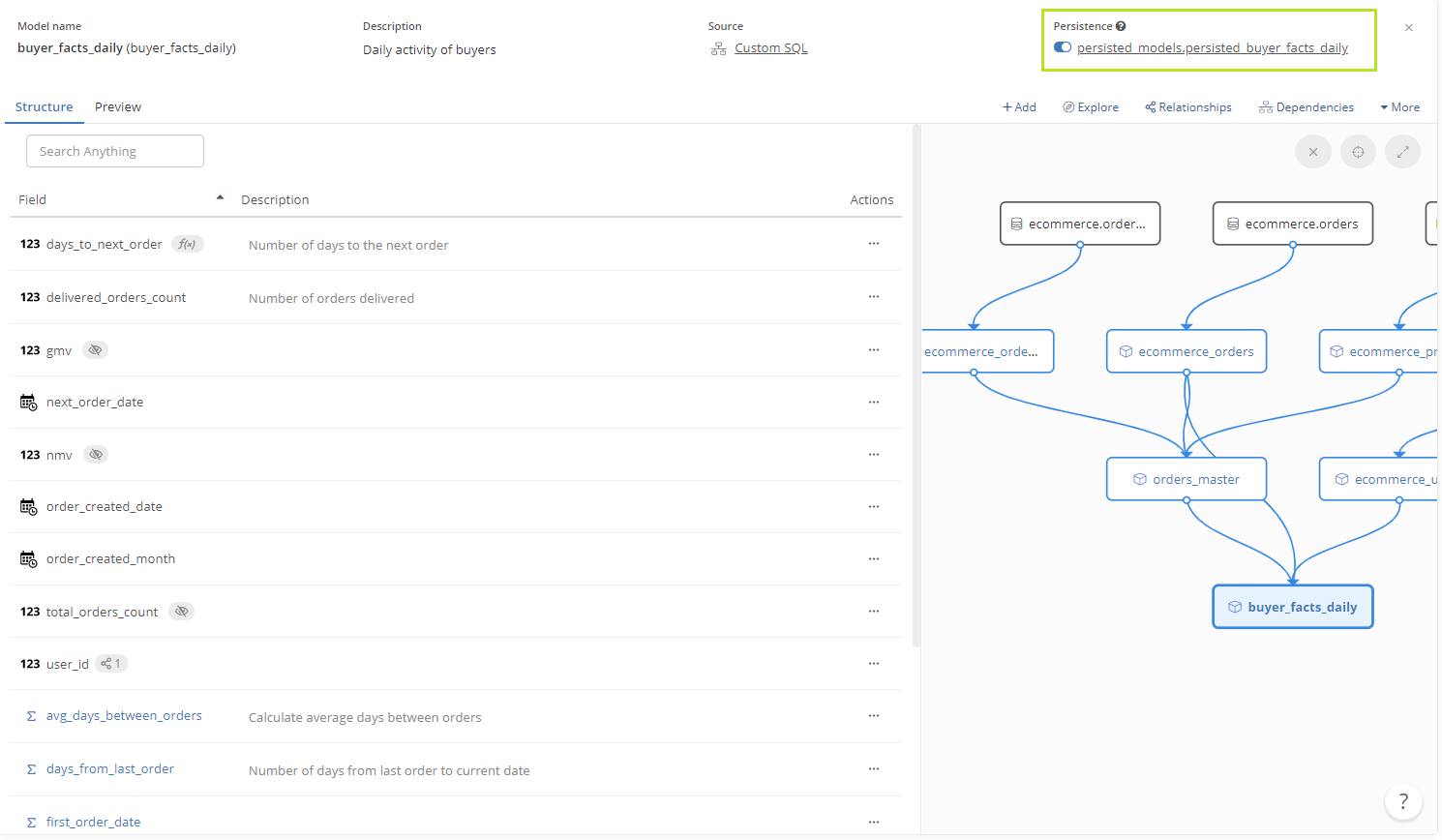Open actions menu for days_to_next_order
The image size is (1442, 840).
pyautogui.click(x=874, y=244)
